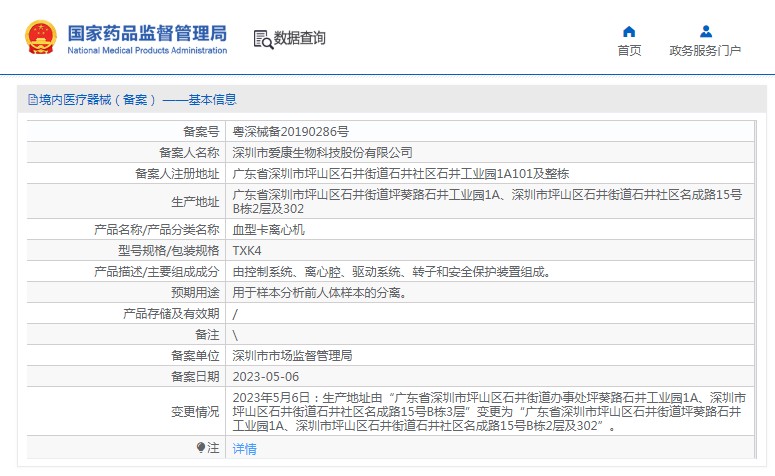
Task: Go to 首页 text link
Action: [x=629, y=50]
